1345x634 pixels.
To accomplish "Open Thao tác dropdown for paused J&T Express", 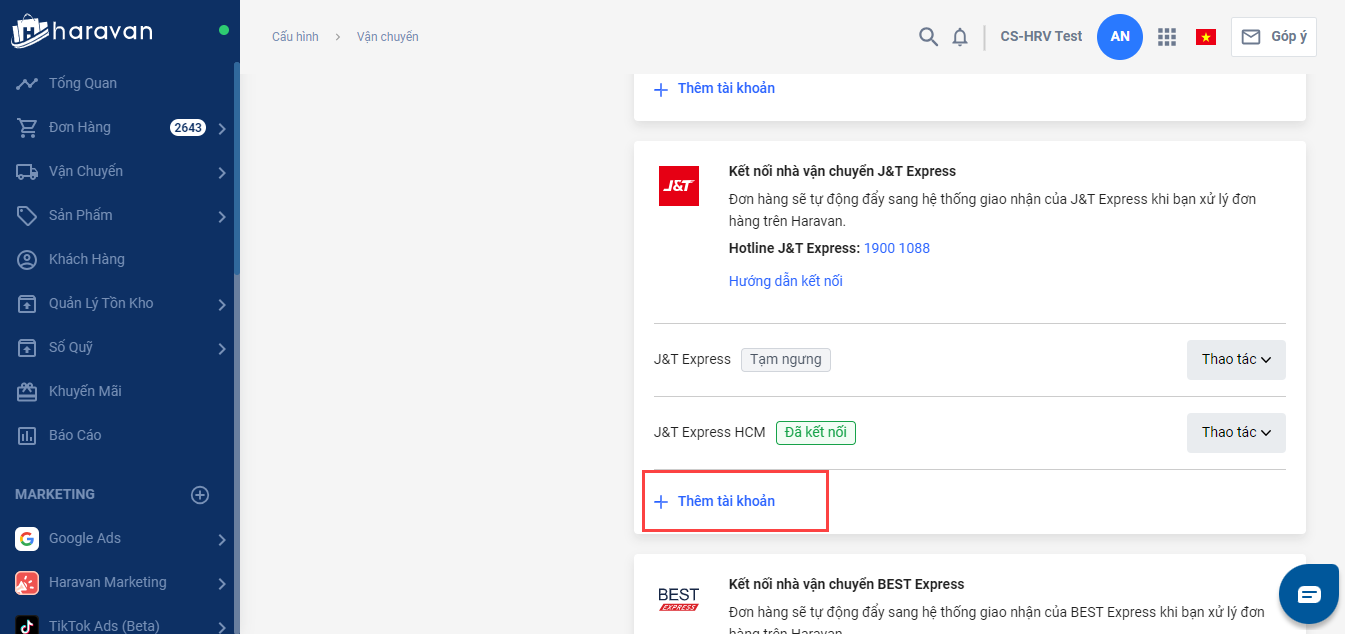I will tap(1236, 360).
